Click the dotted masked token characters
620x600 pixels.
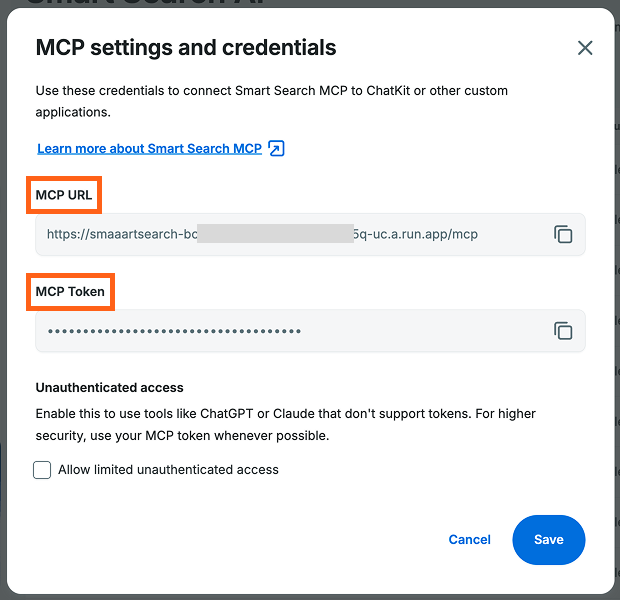tap(174, 331)
